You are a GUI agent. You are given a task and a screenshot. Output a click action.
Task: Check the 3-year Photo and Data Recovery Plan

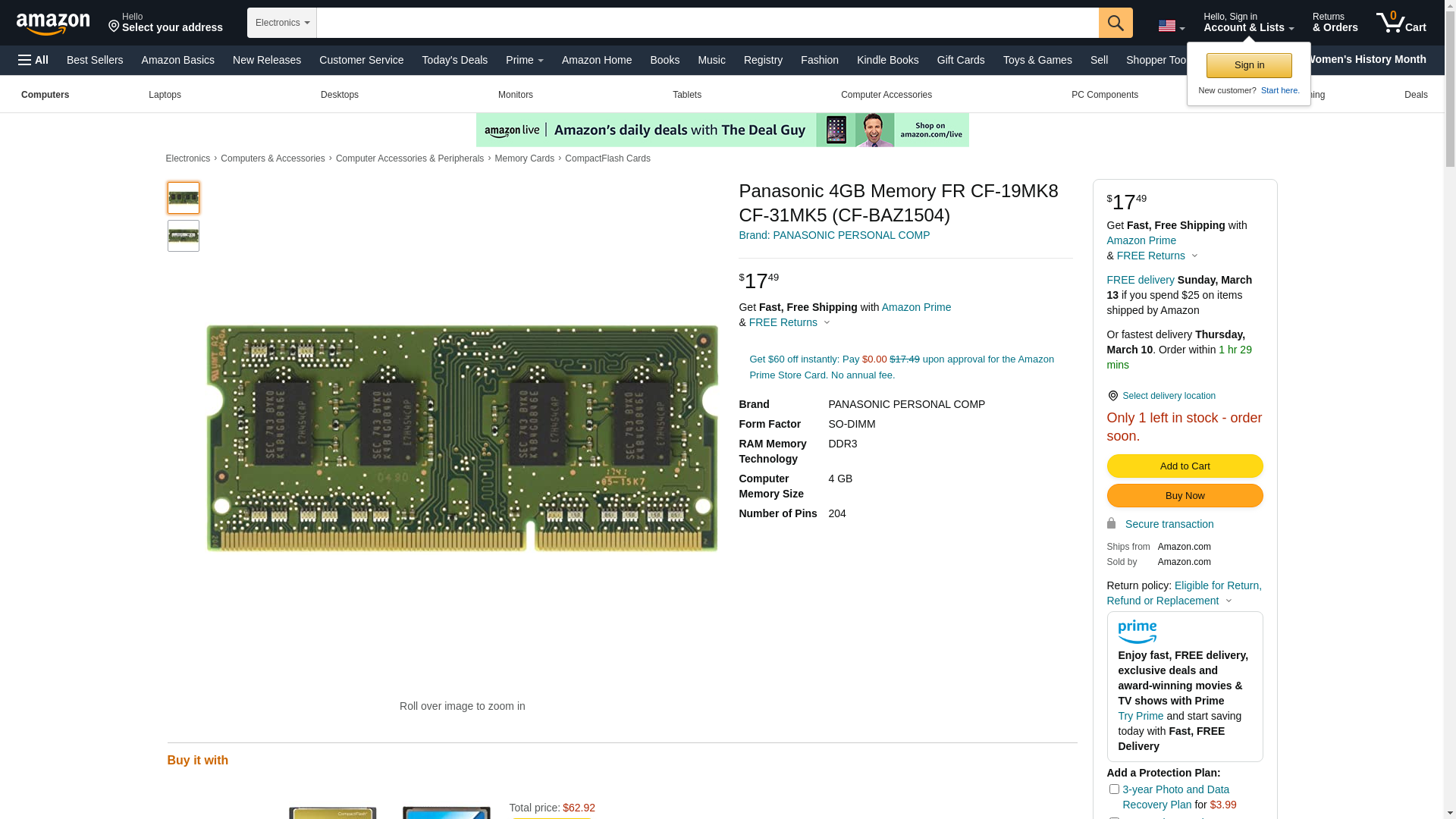pos(1114,789)
